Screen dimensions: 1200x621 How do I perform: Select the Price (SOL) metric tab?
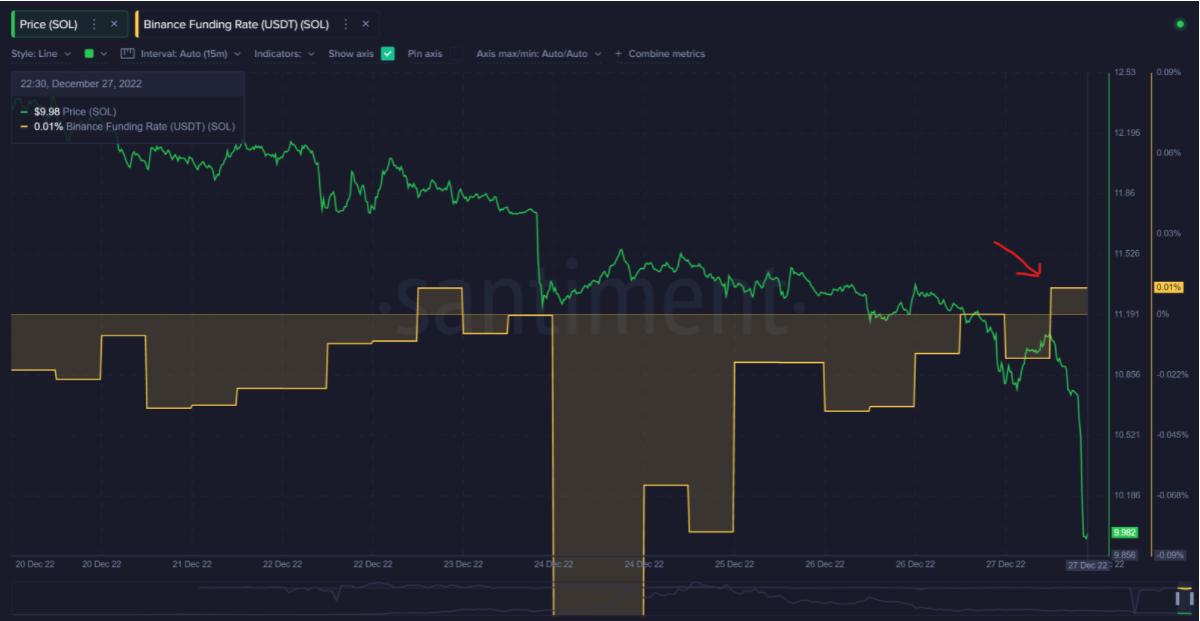47,23
